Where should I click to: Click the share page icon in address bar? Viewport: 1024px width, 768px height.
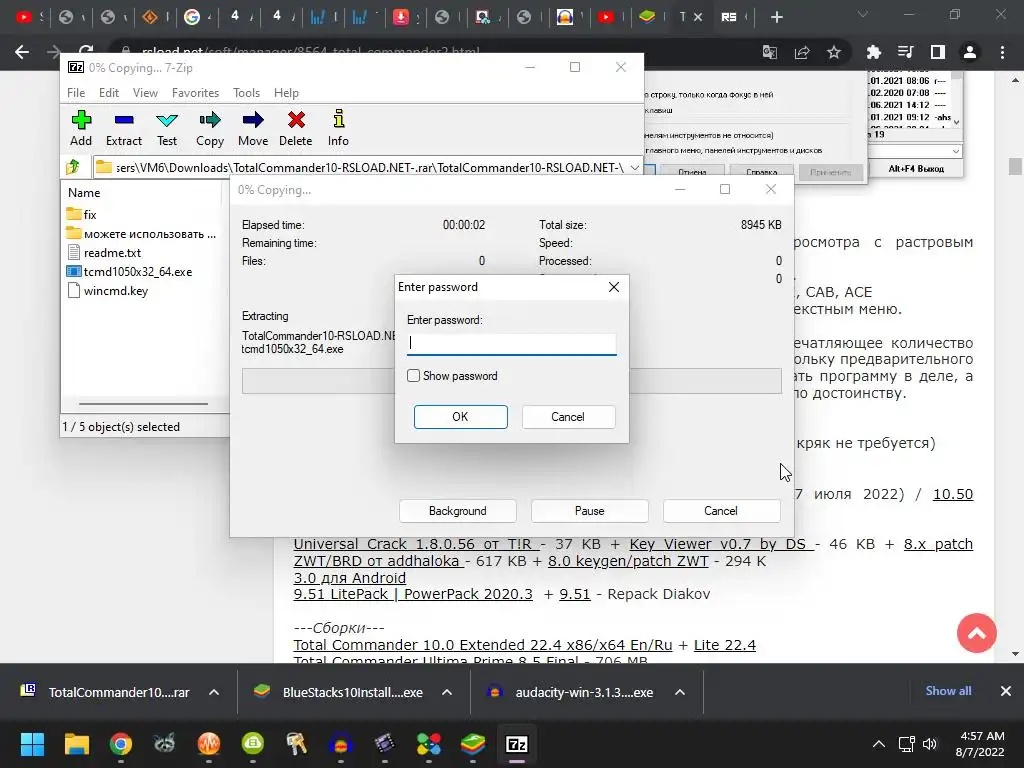802,52
